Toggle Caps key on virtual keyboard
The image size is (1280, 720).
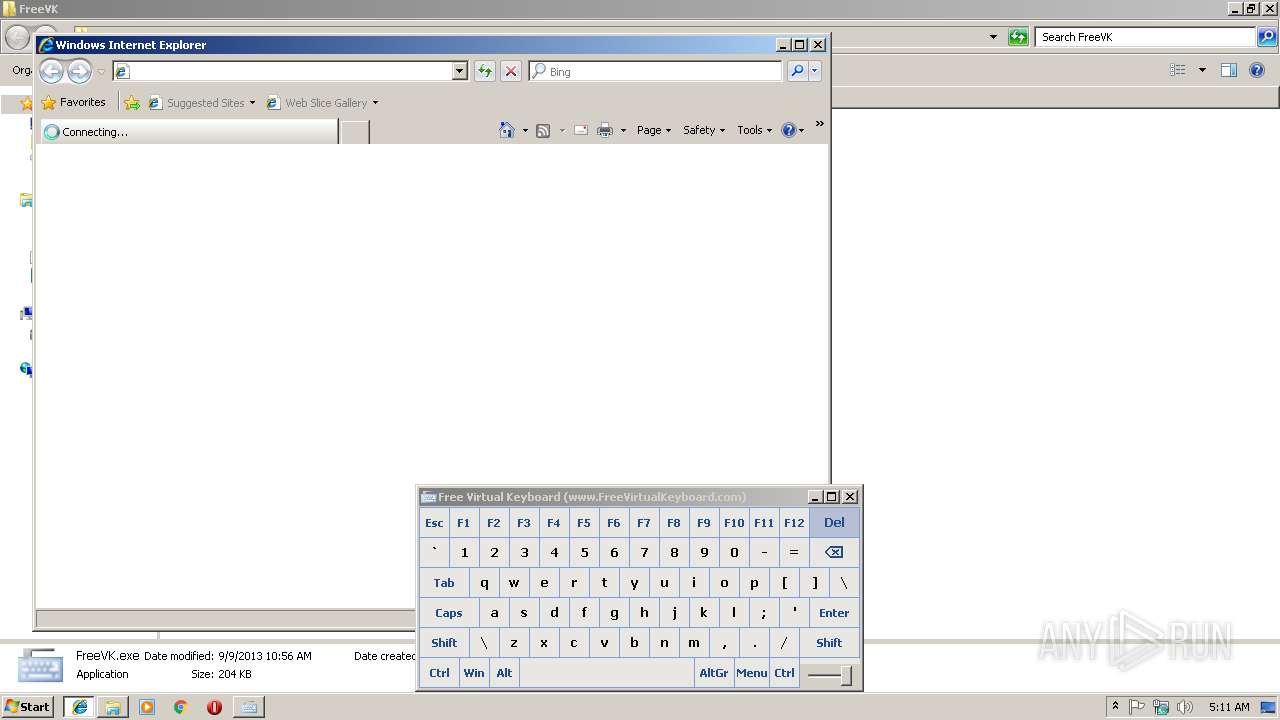click(x=449, y=613)
